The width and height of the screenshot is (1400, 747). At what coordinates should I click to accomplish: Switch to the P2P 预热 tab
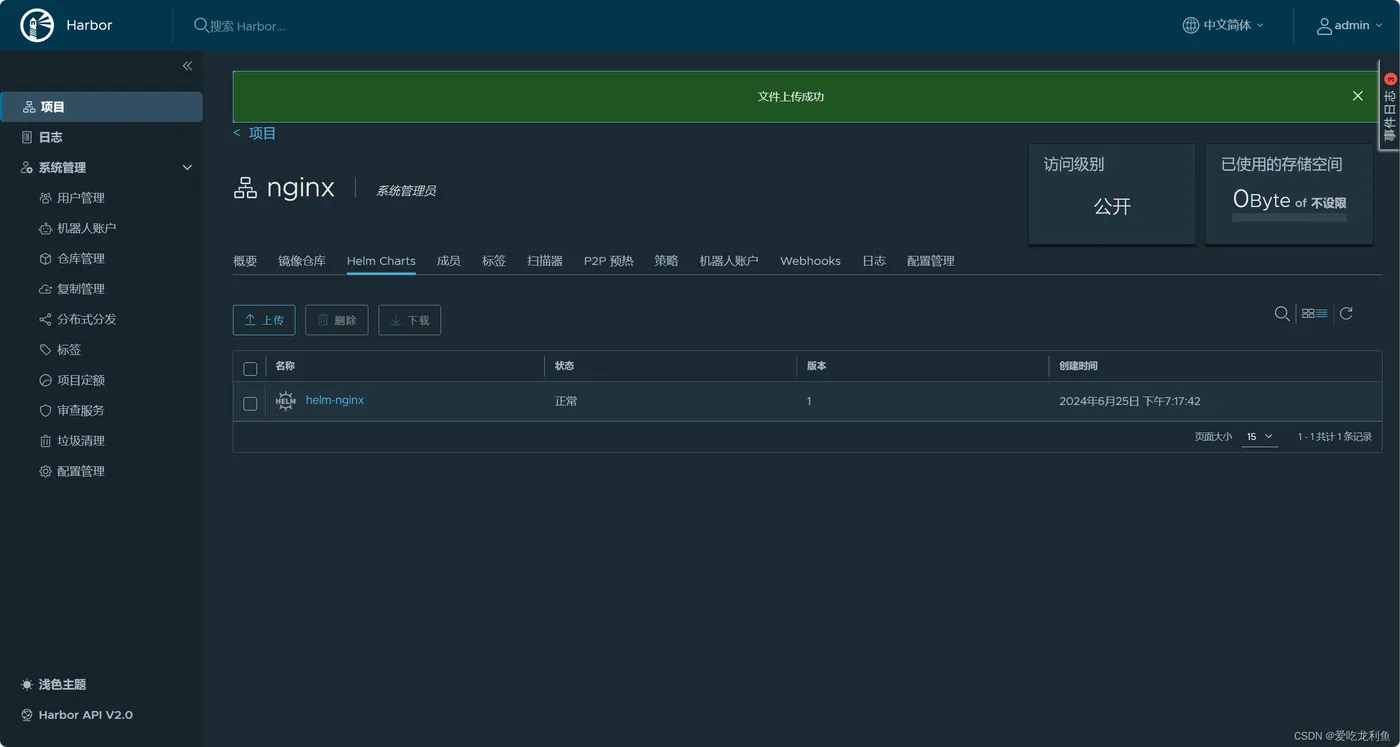[x=609, y=261]
